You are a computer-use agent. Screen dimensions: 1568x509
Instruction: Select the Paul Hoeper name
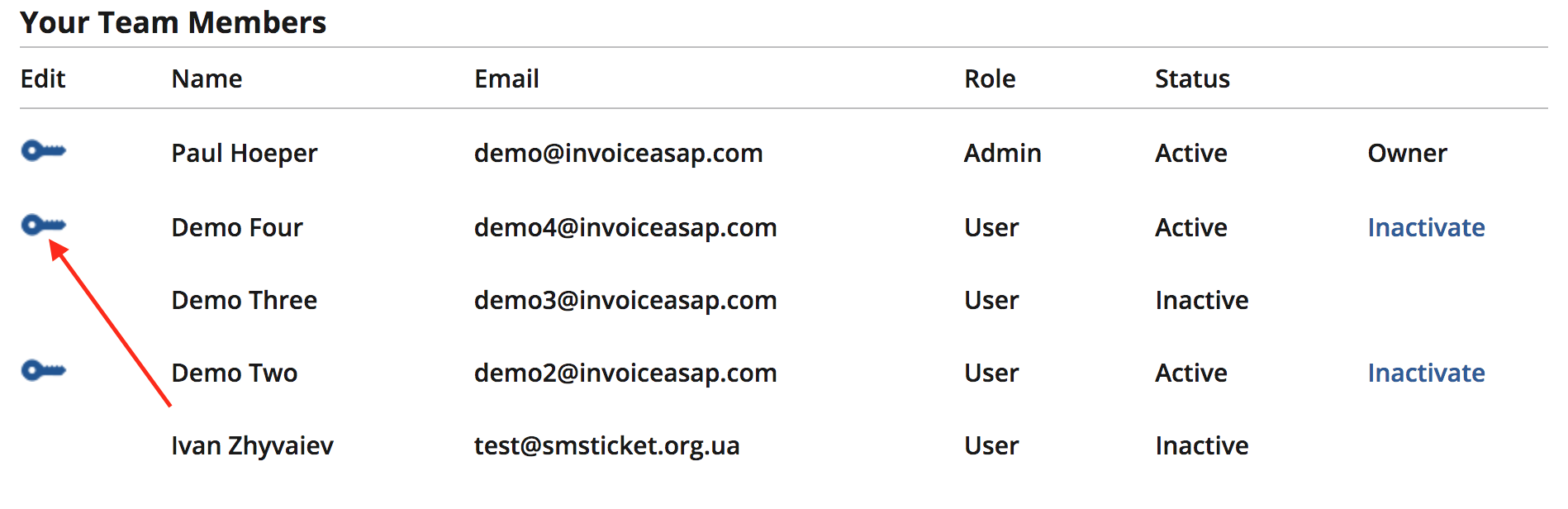point(244,154)
